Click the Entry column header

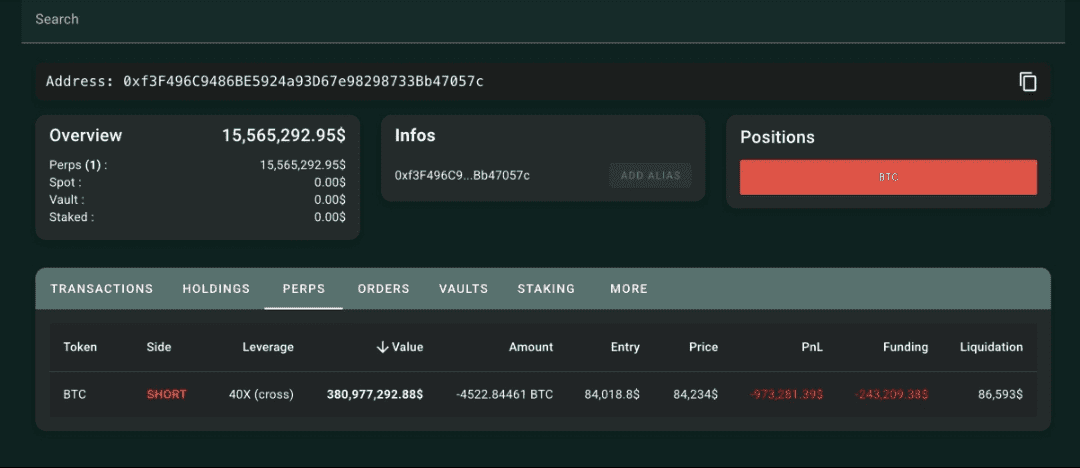tap(625, 347)
